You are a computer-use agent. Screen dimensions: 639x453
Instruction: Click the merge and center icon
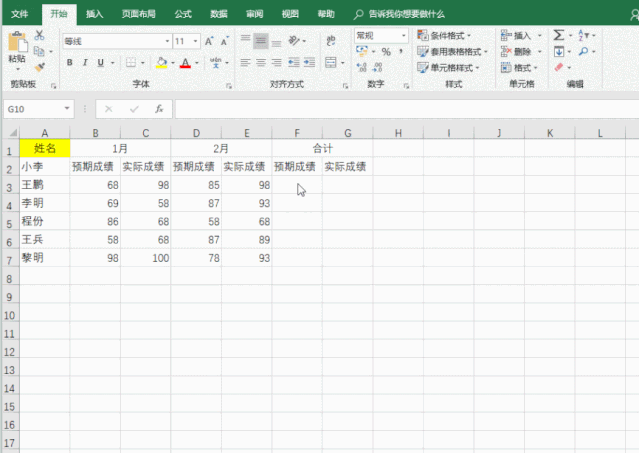click(331, 62)
